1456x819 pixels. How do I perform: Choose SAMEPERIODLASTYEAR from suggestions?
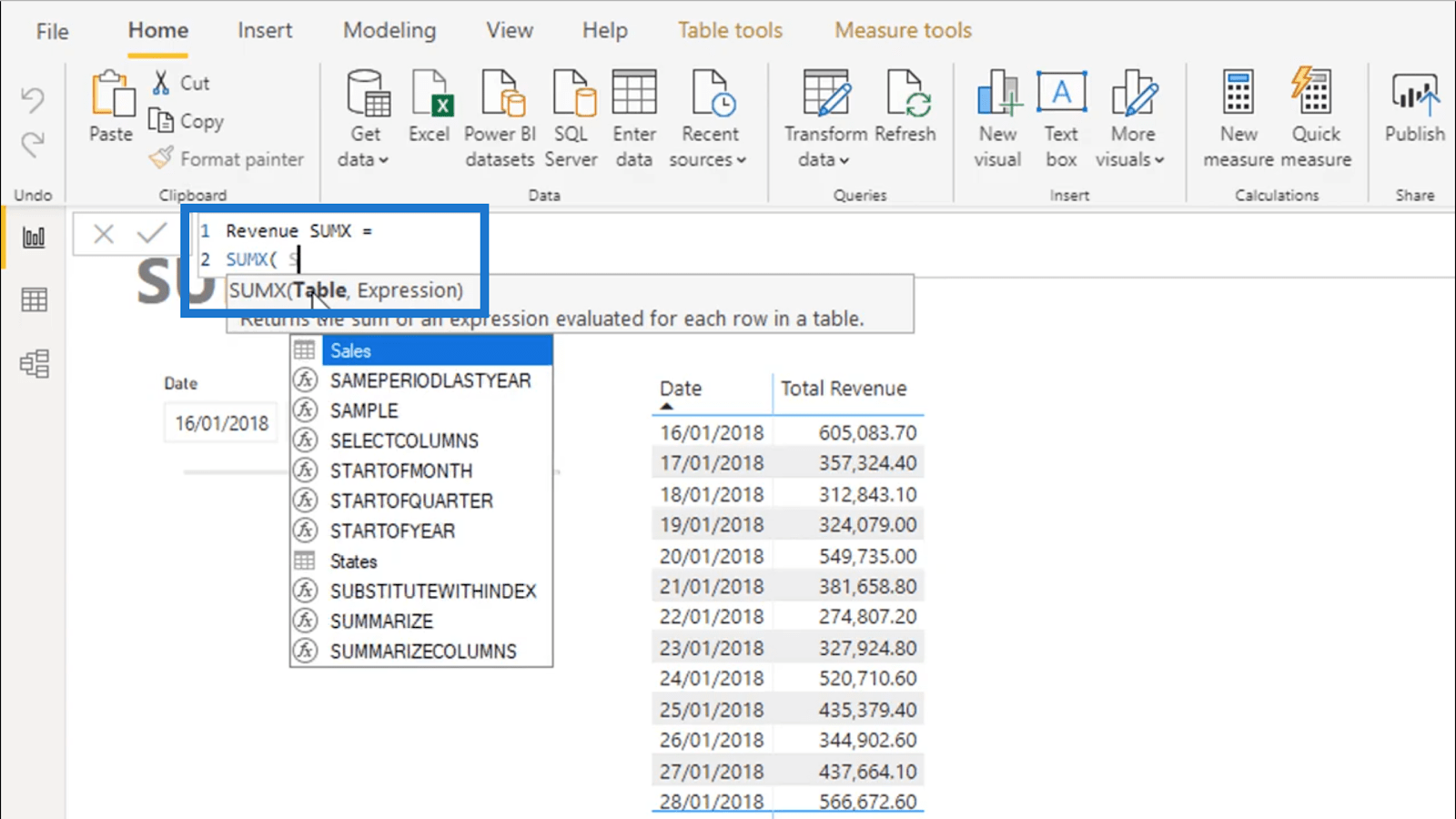[x=421, y=380]
